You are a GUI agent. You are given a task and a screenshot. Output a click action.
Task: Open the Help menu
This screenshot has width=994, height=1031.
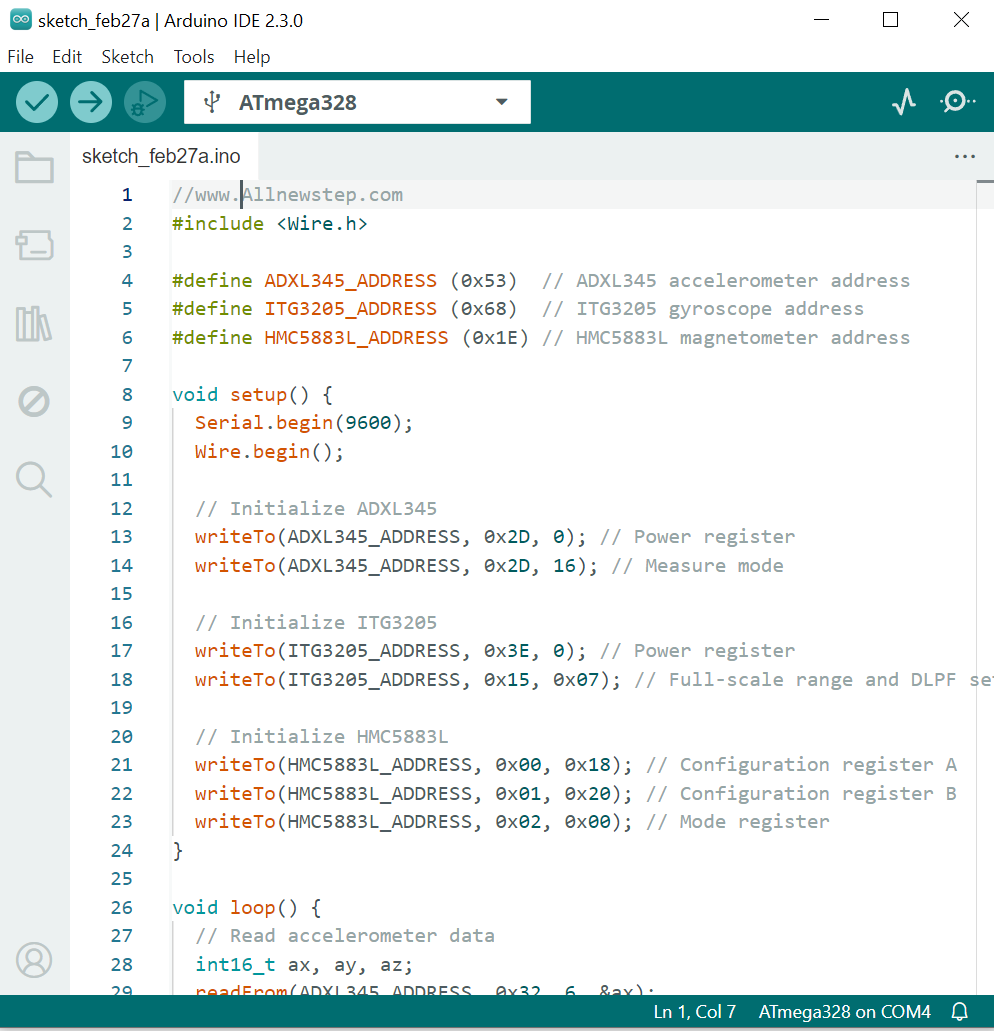coord(252,57)
